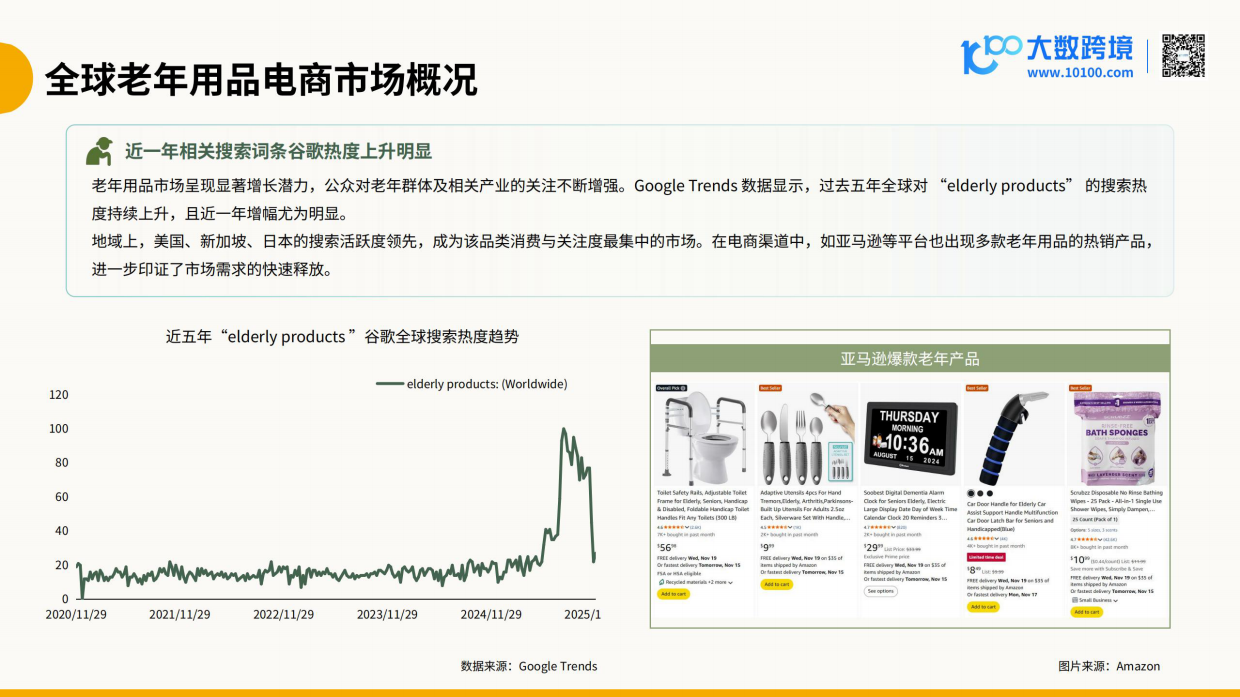Screen dimensions: 1240x697
Task: Expand the Small Business chevron on bath wipes listing
Action: click(1115, 601)
